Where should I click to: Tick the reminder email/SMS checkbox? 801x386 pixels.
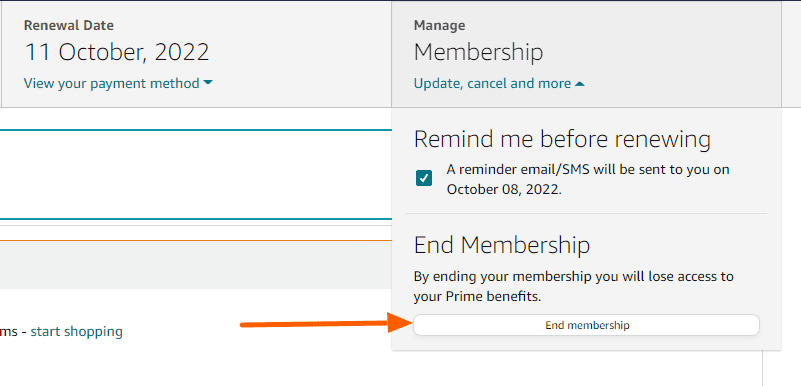[424, 178]
